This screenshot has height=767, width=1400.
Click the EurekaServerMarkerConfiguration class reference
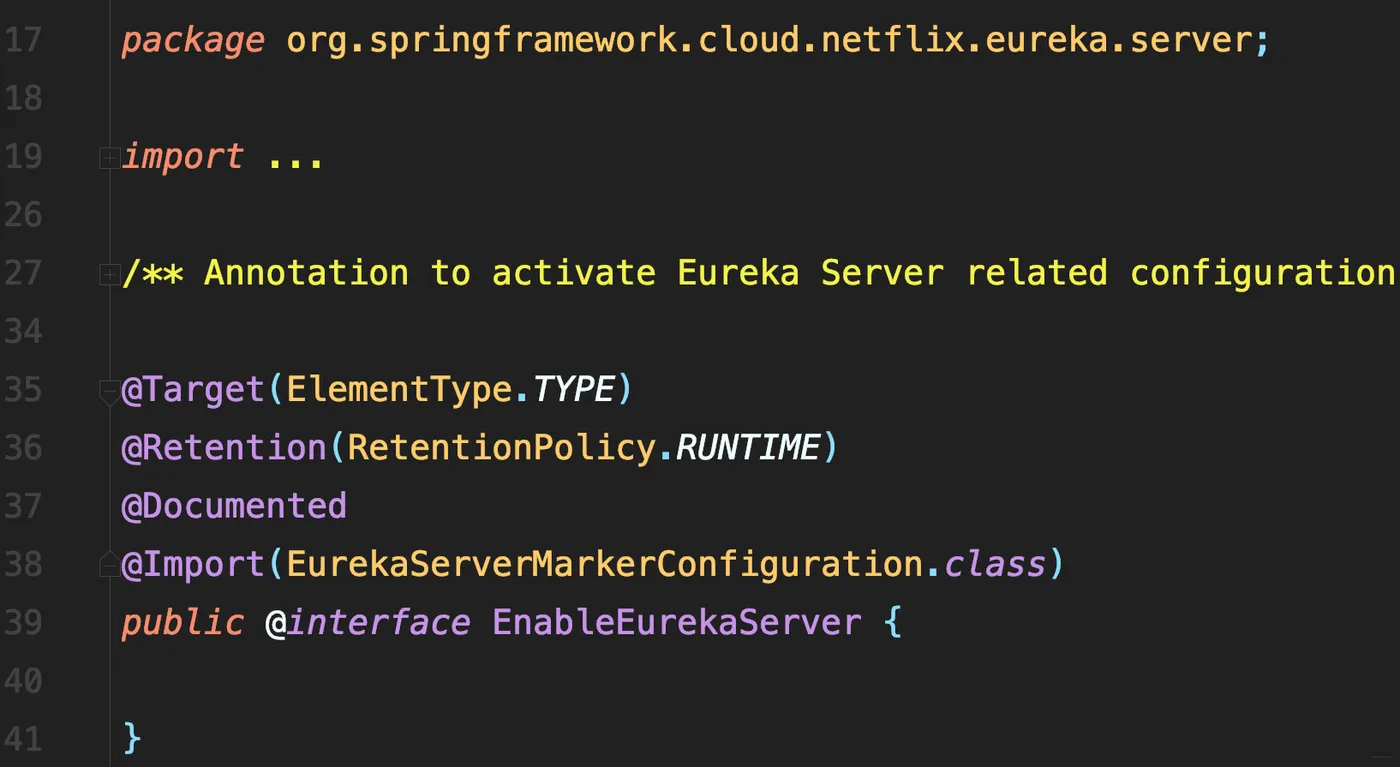604,564
